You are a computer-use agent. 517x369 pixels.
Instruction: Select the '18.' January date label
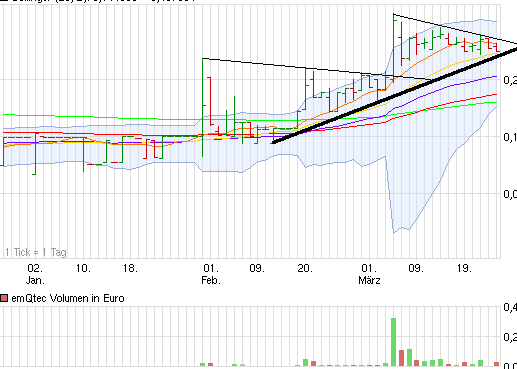130,268
